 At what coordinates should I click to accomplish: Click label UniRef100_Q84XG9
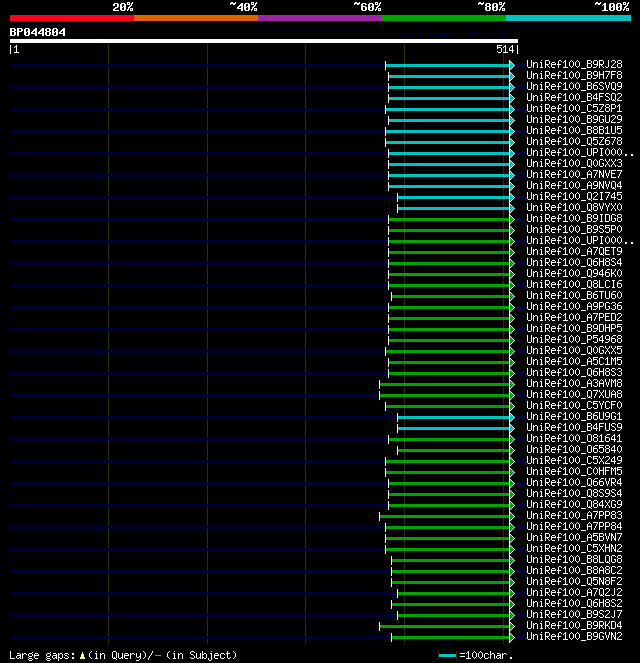pos(574,504)
